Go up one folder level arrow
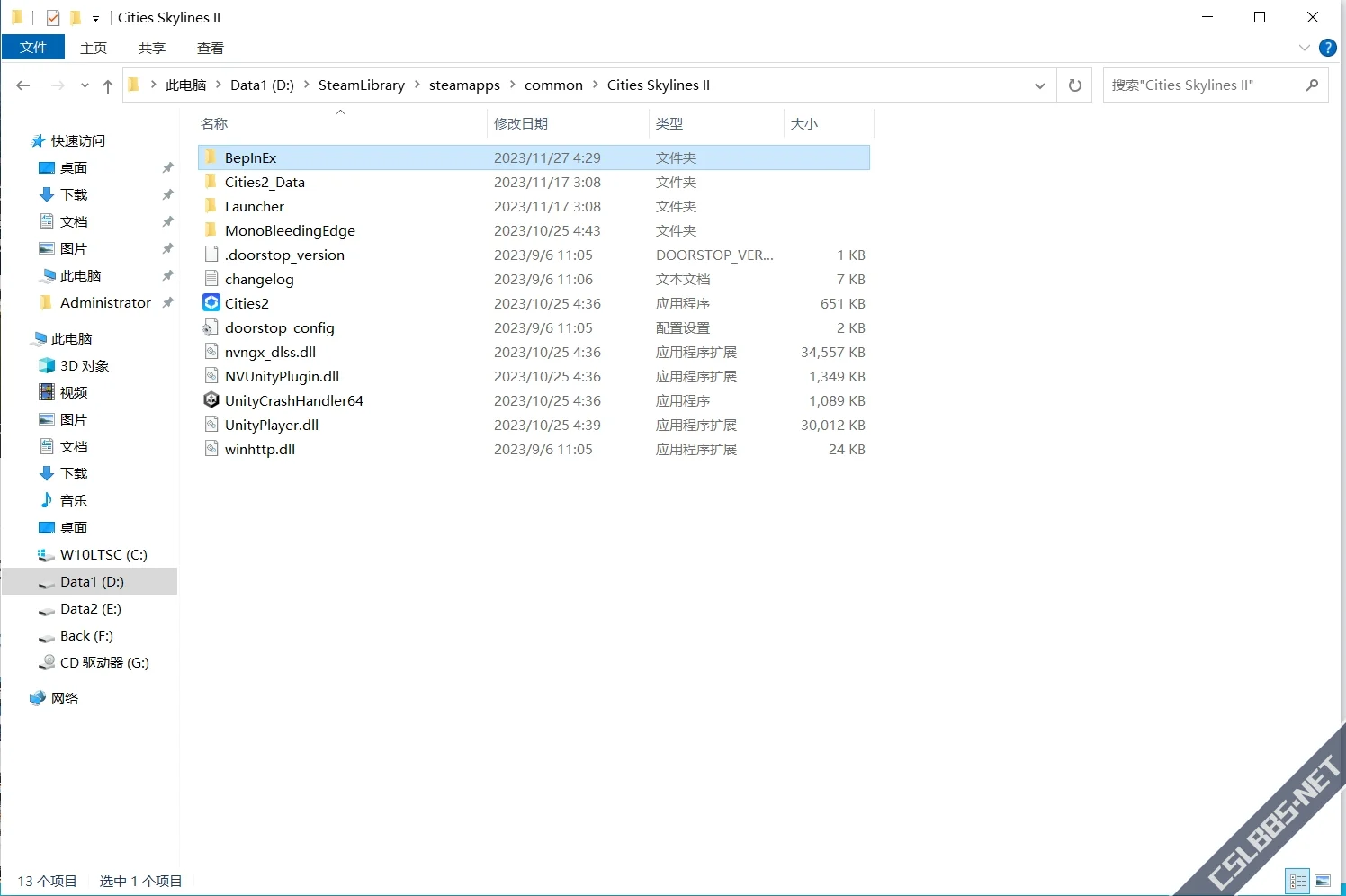The height and width of the screenshot is (896, 1346). 108,85
